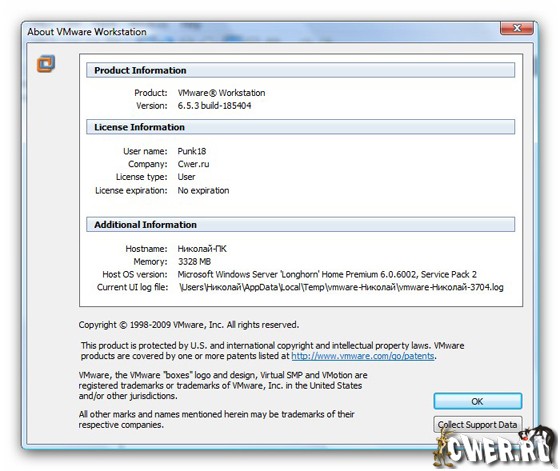Click the Product Information section header
Image resolution: width=560 pixels, height=471 pixels.
tap(300, 70)
